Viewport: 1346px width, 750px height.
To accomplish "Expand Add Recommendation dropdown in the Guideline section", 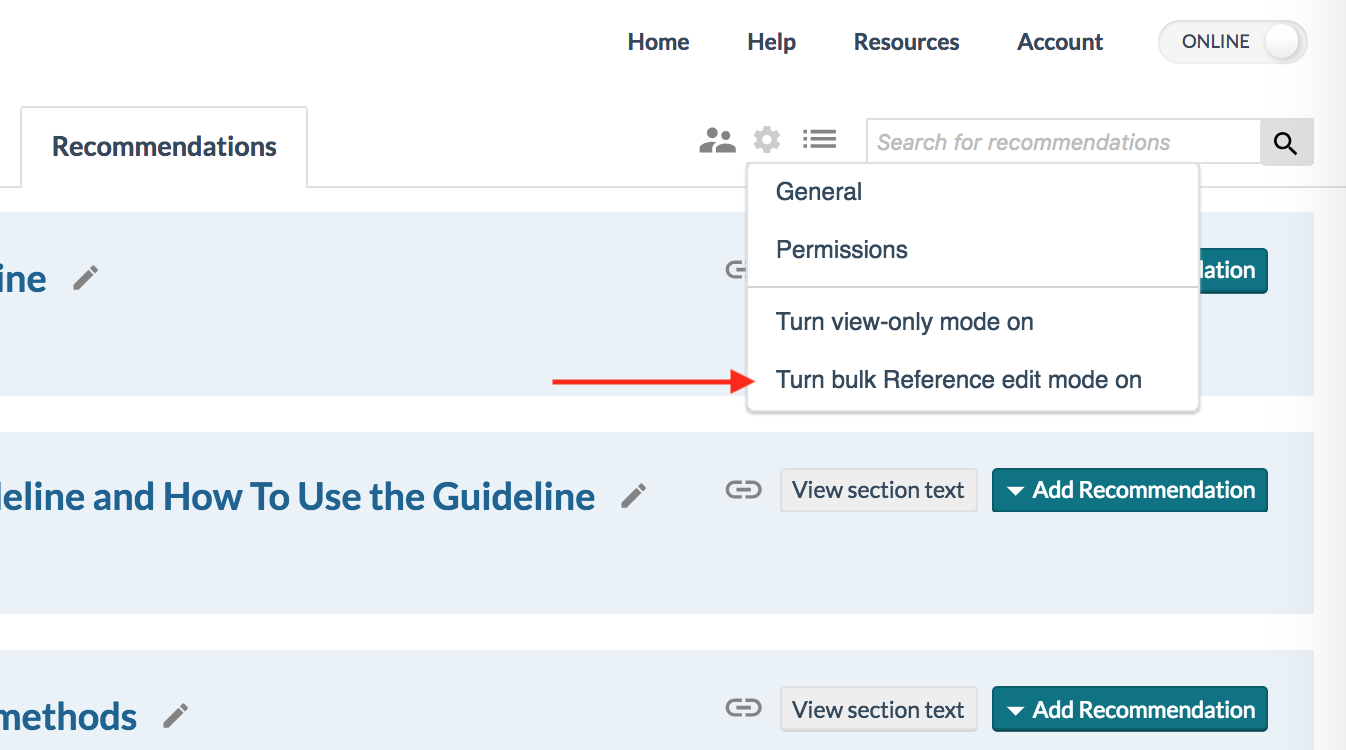I will [1130, 490].
